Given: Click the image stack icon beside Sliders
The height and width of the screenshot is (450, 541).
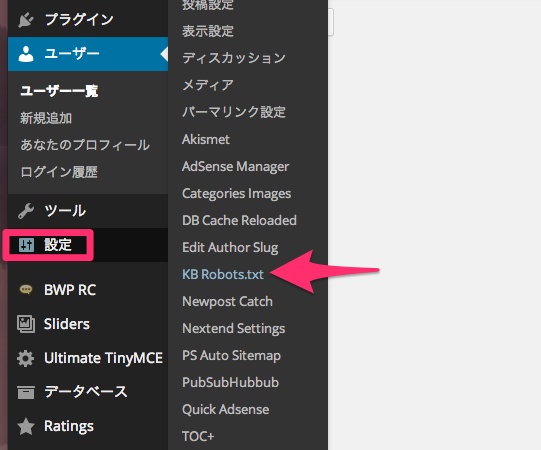Looking at the screenshot, I should point(26,324).
